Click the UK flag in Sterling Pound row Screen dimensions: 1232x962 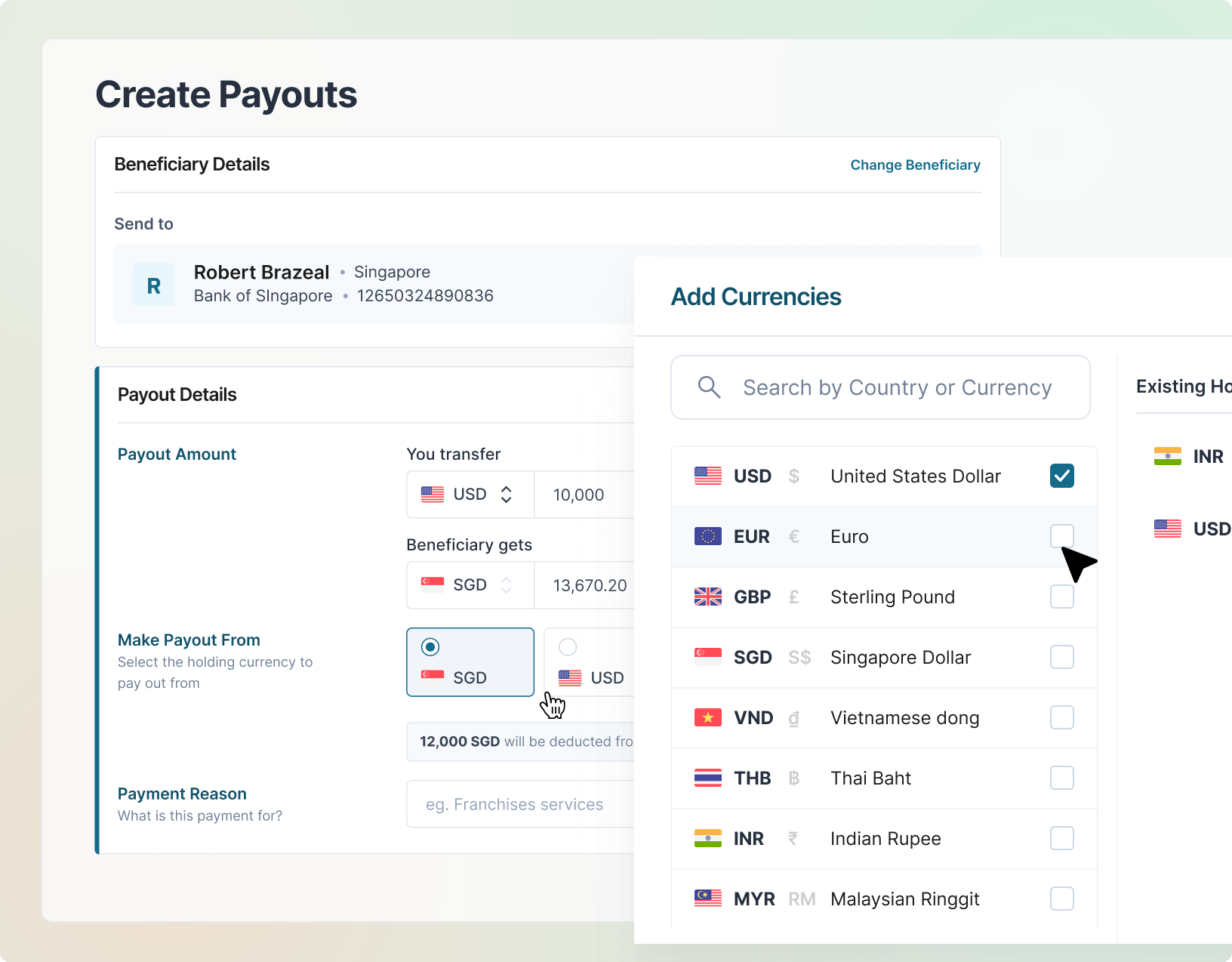(x=708, y=597)
